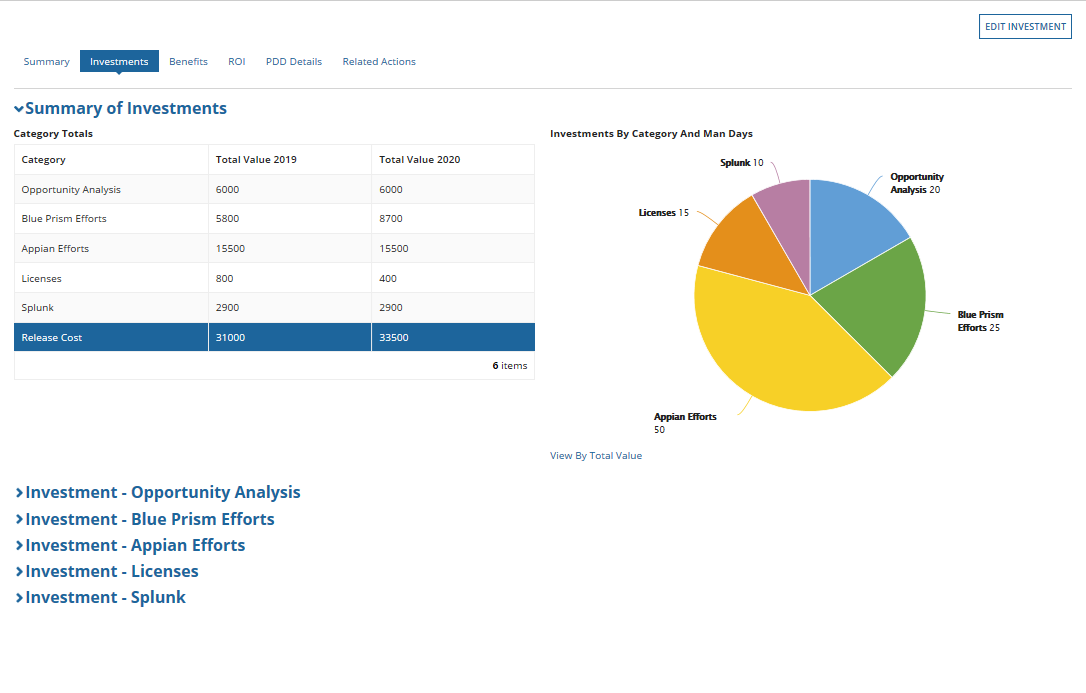This screenshot has width=1086, height=693.
Task: Select the Opportunity Analysis table row label
Action: click(x=71, y=190)
